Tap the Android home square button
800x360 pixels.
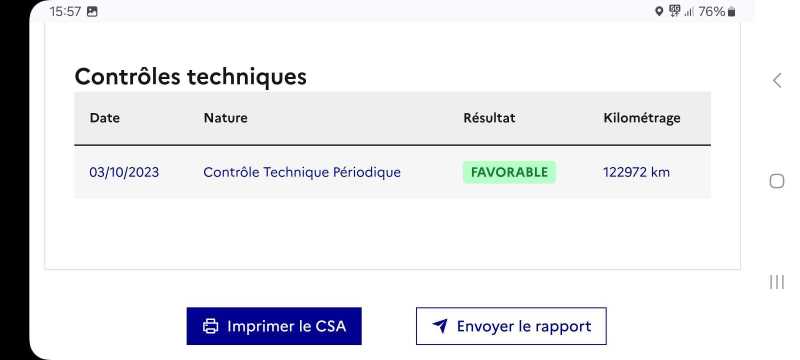coord(777,181)
